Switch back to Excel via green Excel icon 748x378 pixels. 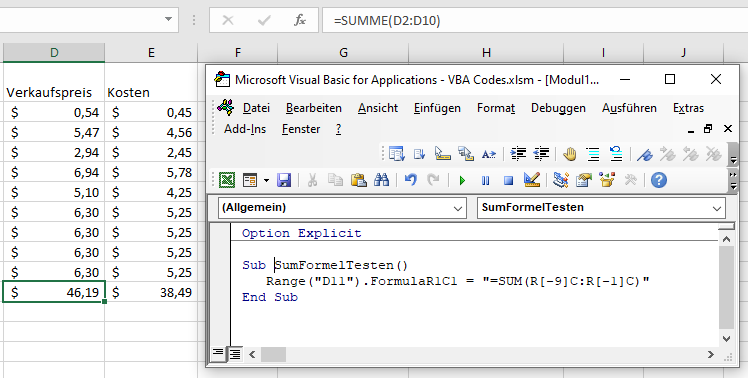(x=227, y=180)
